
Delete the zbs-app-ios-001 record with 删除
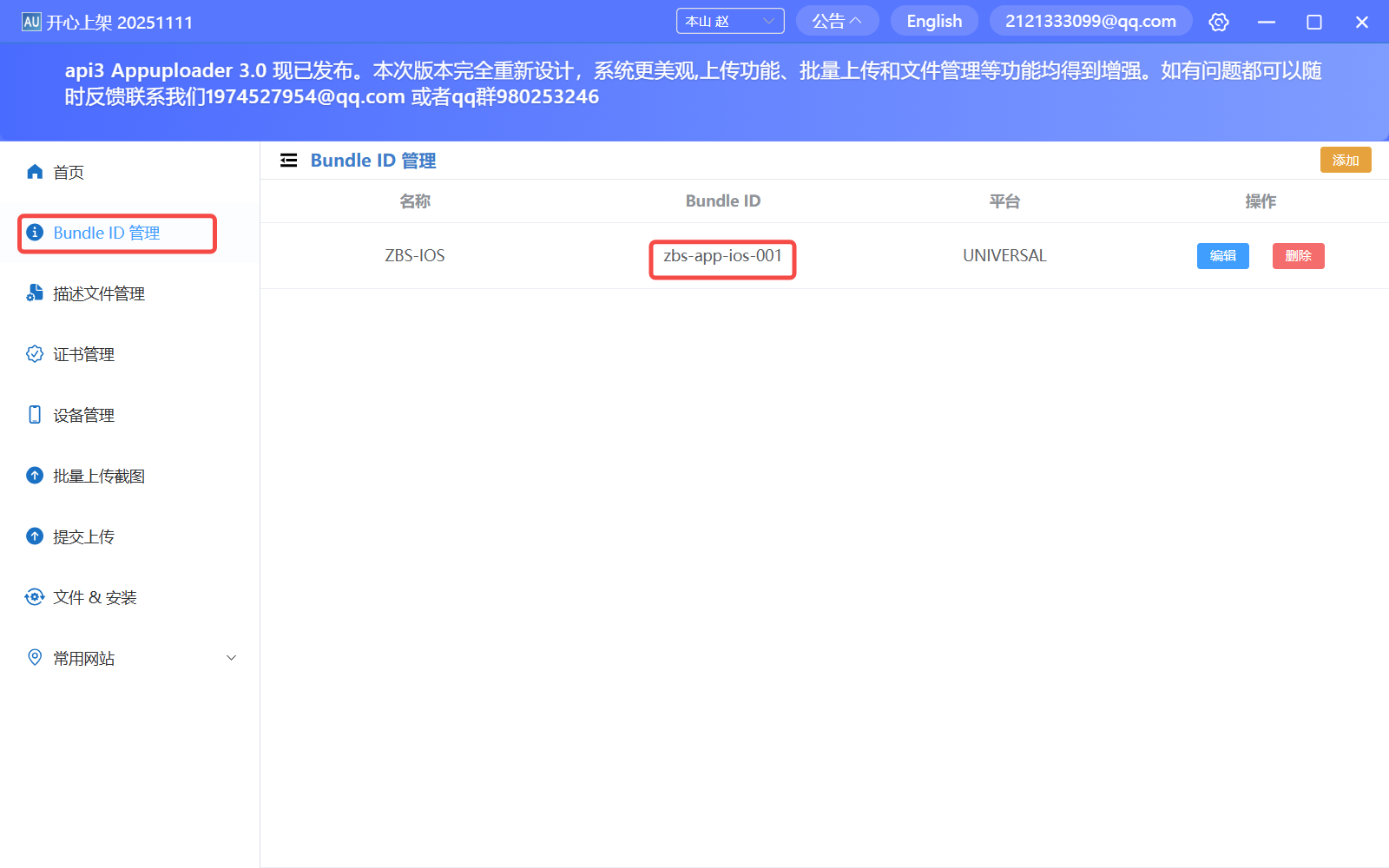[1298, 255]
